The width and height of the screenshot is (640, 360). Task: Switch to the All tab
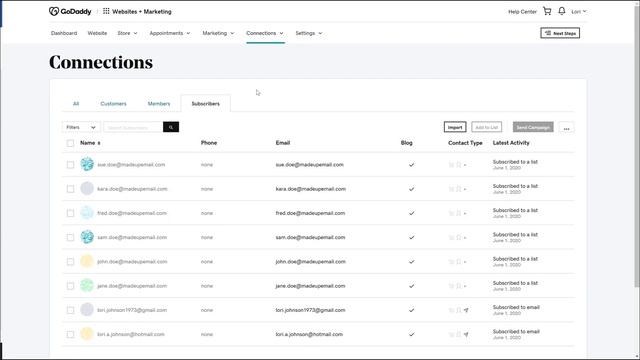pos(76,104)
